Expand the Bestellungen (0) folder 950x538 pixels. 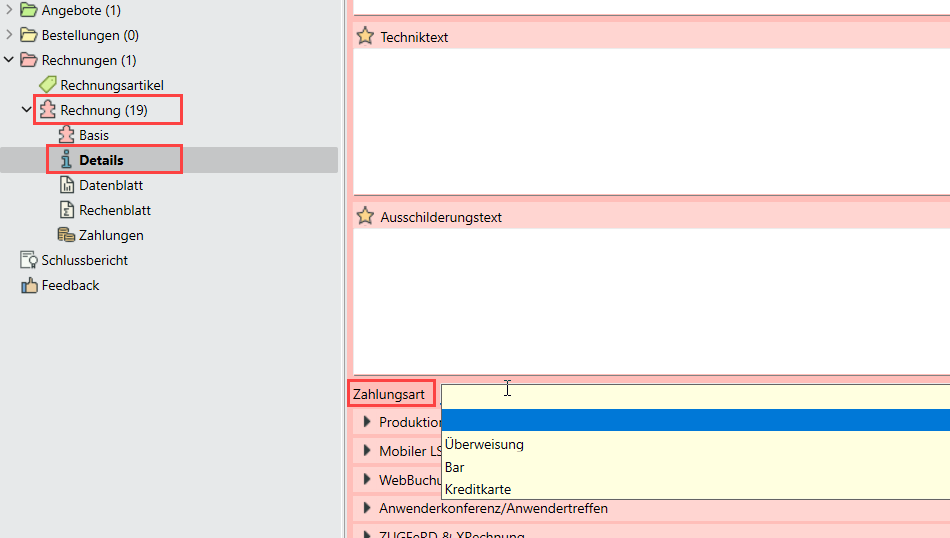click(9, 35)
